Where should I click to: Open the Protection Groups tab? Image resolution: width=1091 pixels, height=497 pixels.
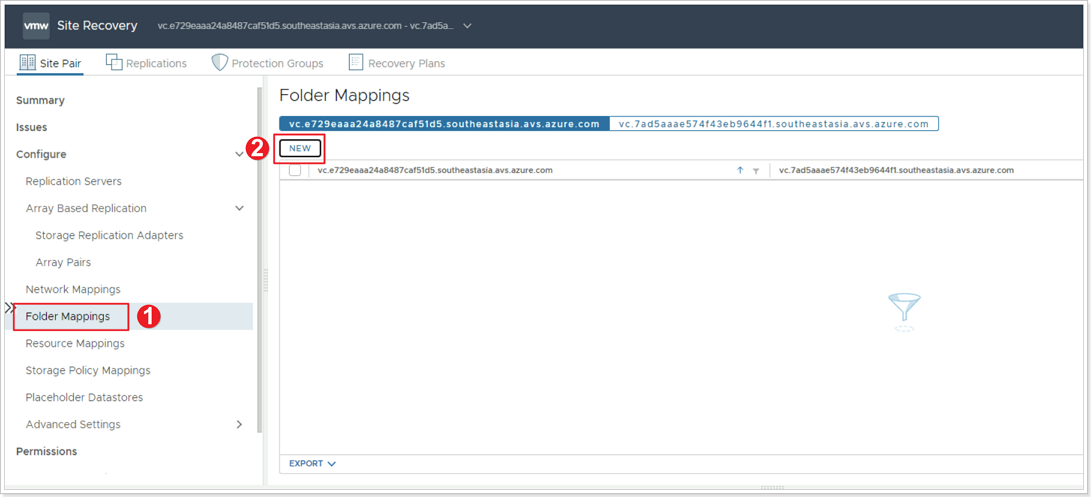click(267, 63)
